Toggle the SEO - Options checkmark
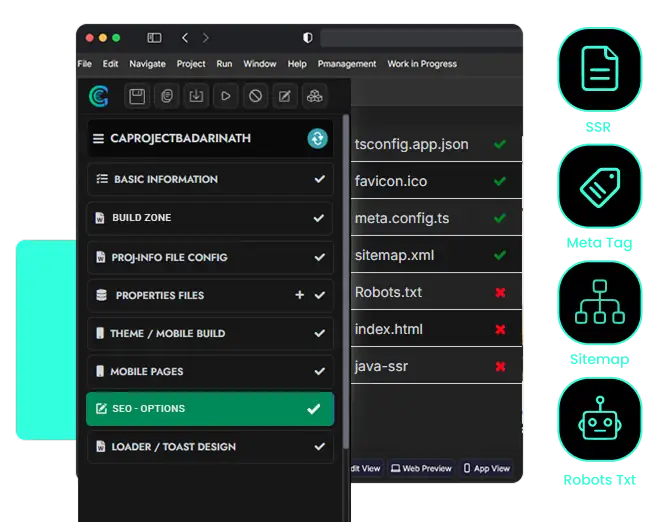This screenshot has width=663, height=522. tap(314, 409)
